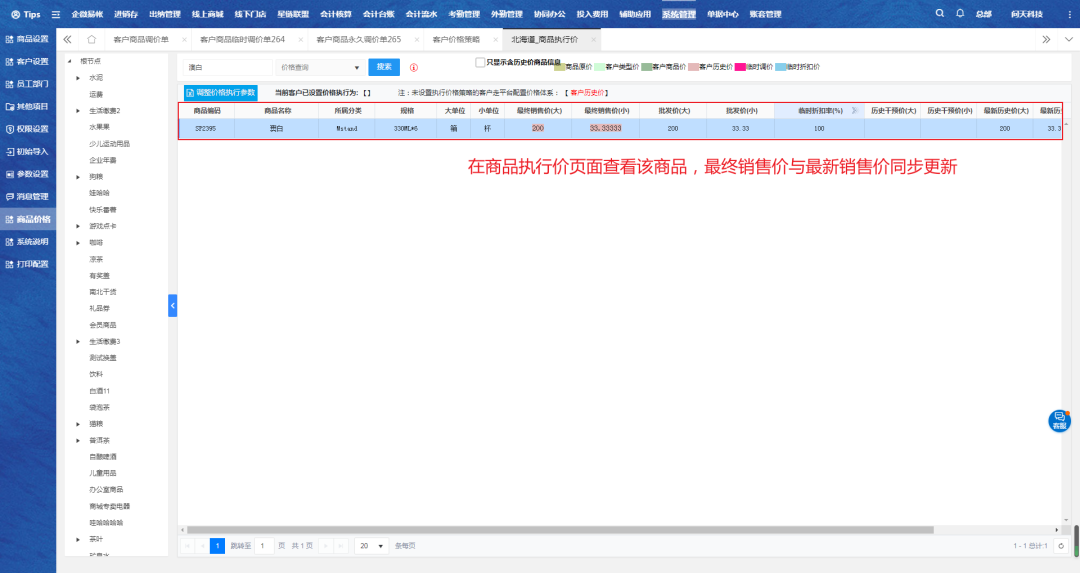Open the 客服 customer service floating icon
The image size is (1080, 573).
(1059, 421)
